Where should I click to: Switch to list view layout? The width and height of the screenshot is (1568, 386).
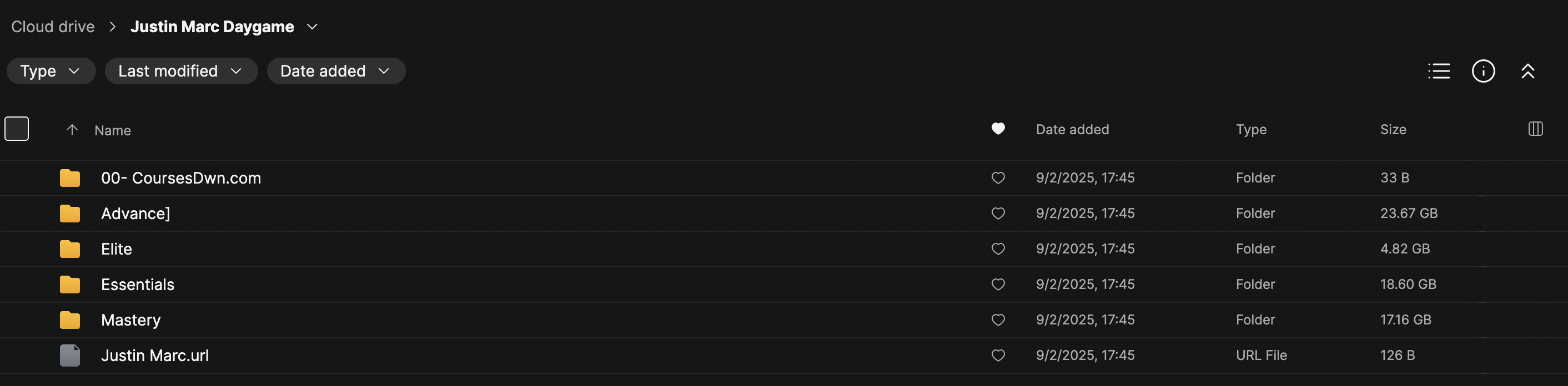pos(1438,71)
